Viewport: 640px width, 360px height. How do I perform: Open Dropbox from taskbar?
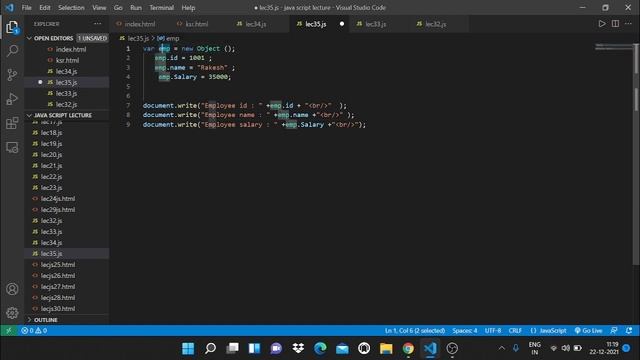point(298,349)
